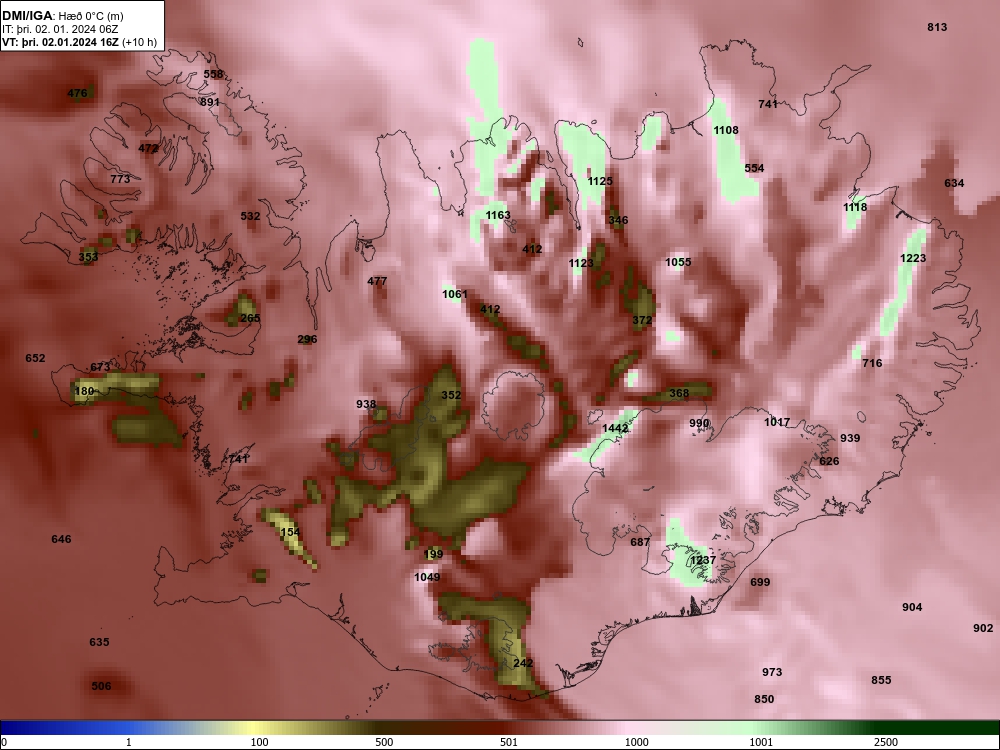Select the 855 map label

click(881, 680)
